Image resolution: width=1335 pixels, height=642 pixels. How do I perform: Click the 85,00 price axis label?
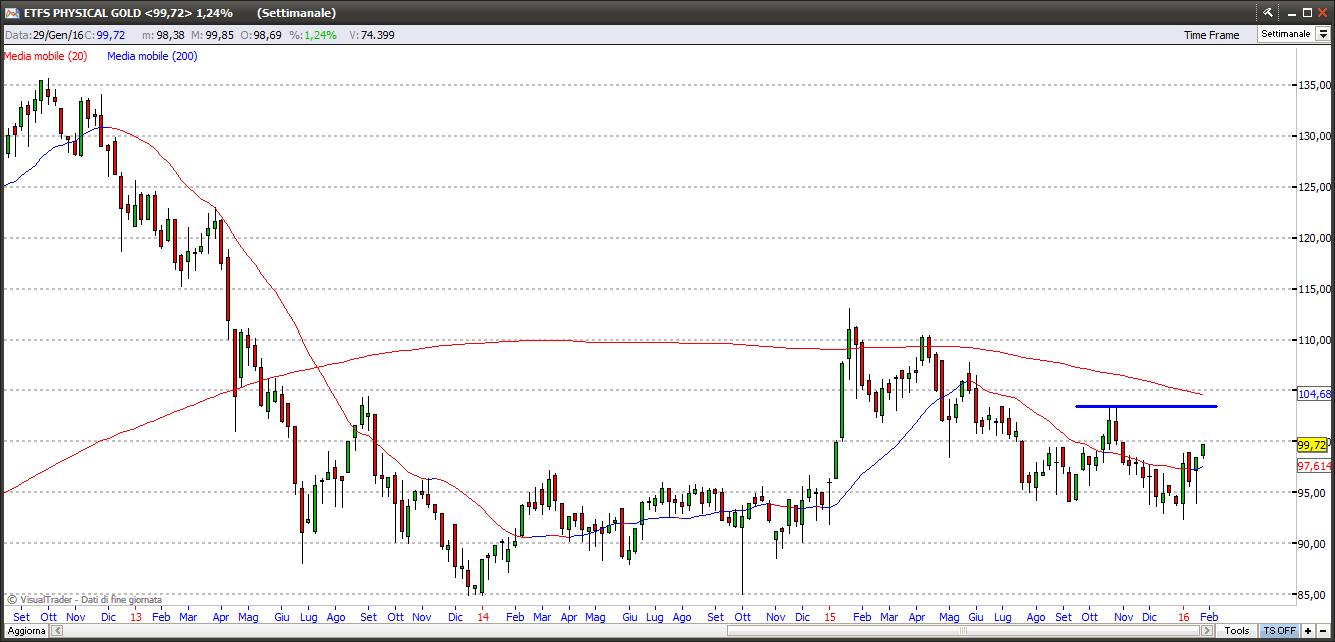click(1314, 595)
